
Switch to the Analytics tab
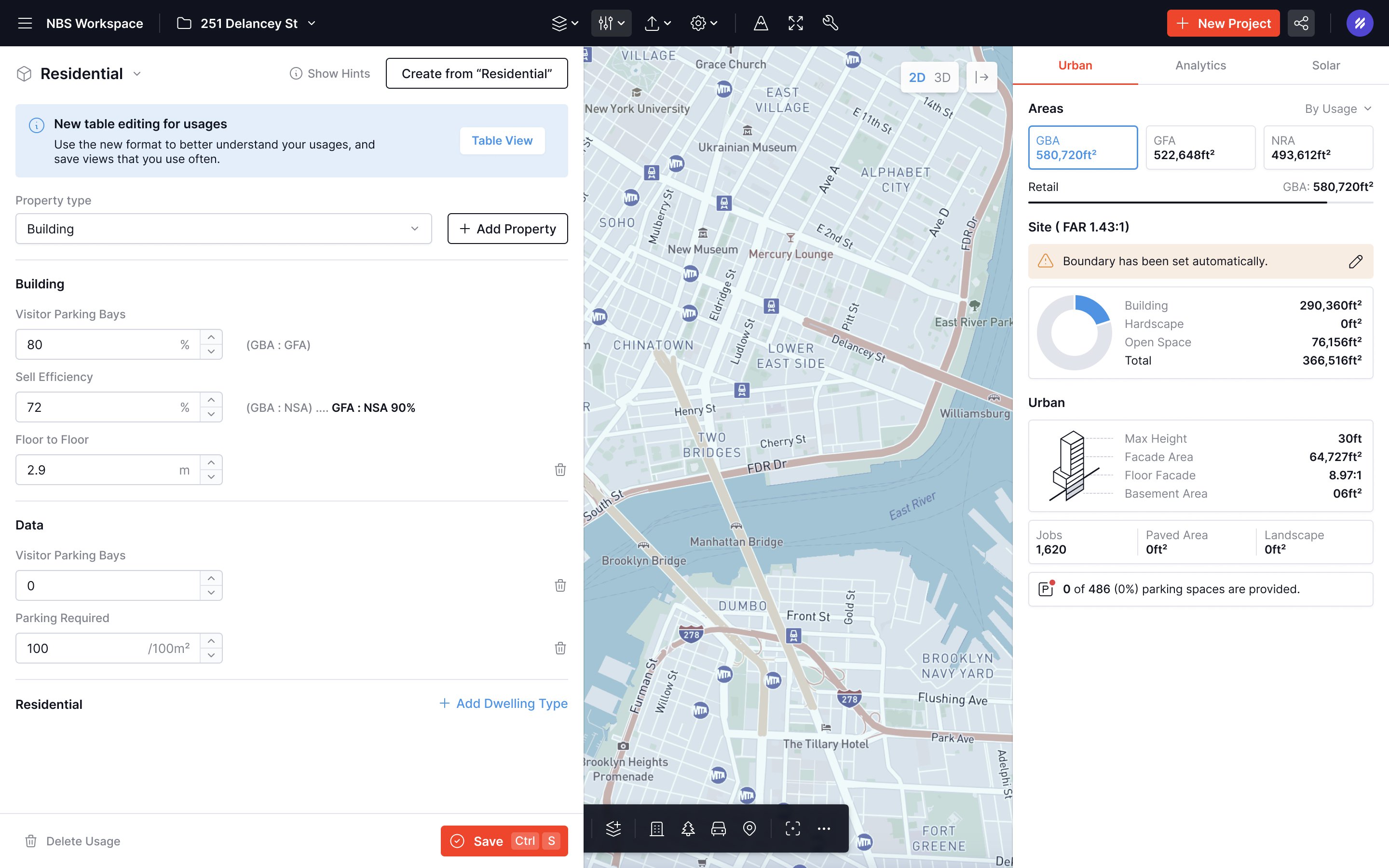(x=1200, y=66)
